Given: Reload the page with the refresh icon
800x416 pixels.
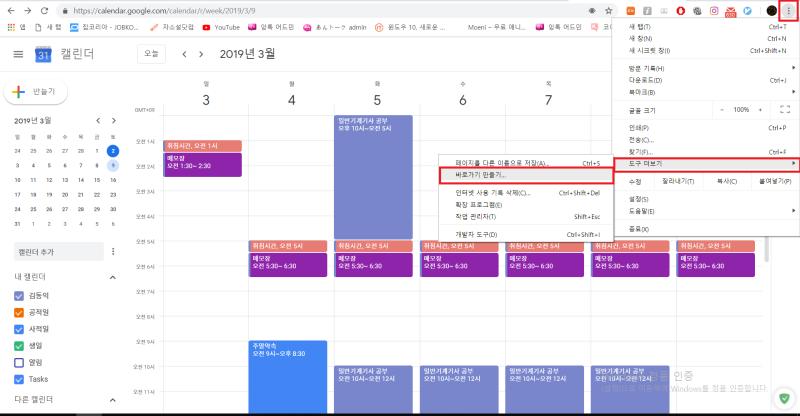Looking at the screenshot, I should [x=44, y=10].
